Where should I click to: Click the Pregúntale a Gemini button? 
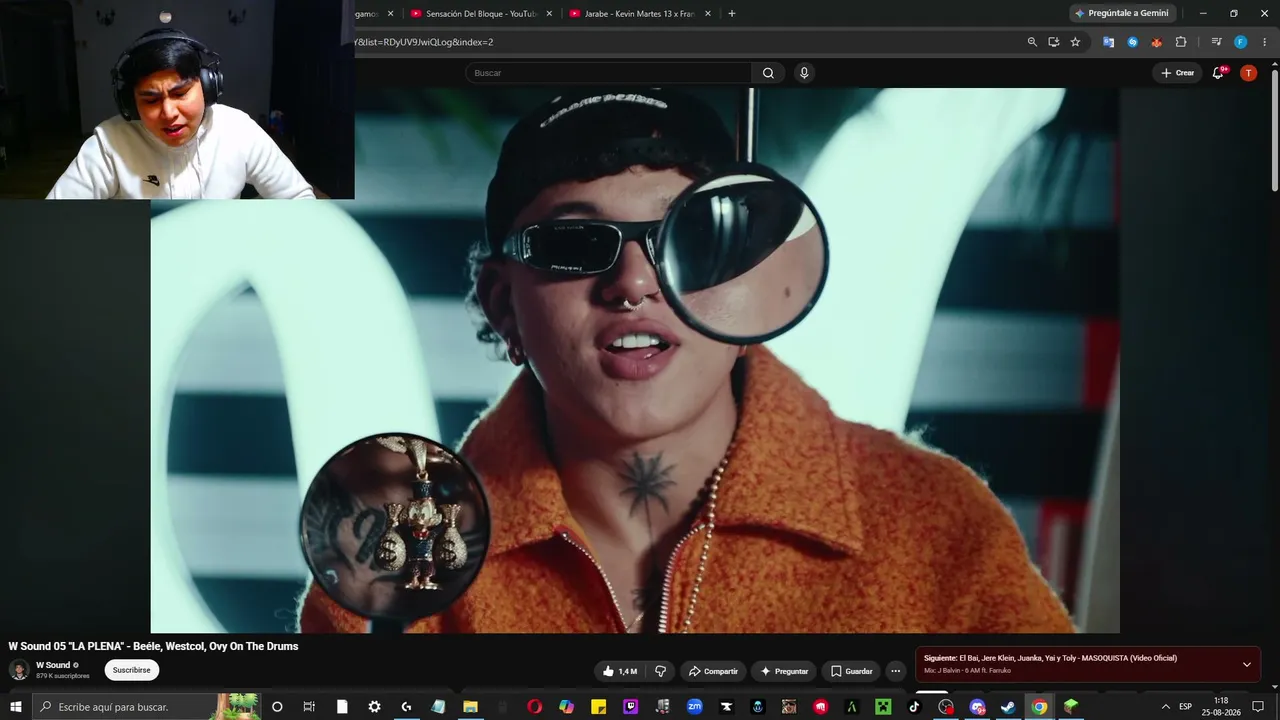pos(1122,13)
